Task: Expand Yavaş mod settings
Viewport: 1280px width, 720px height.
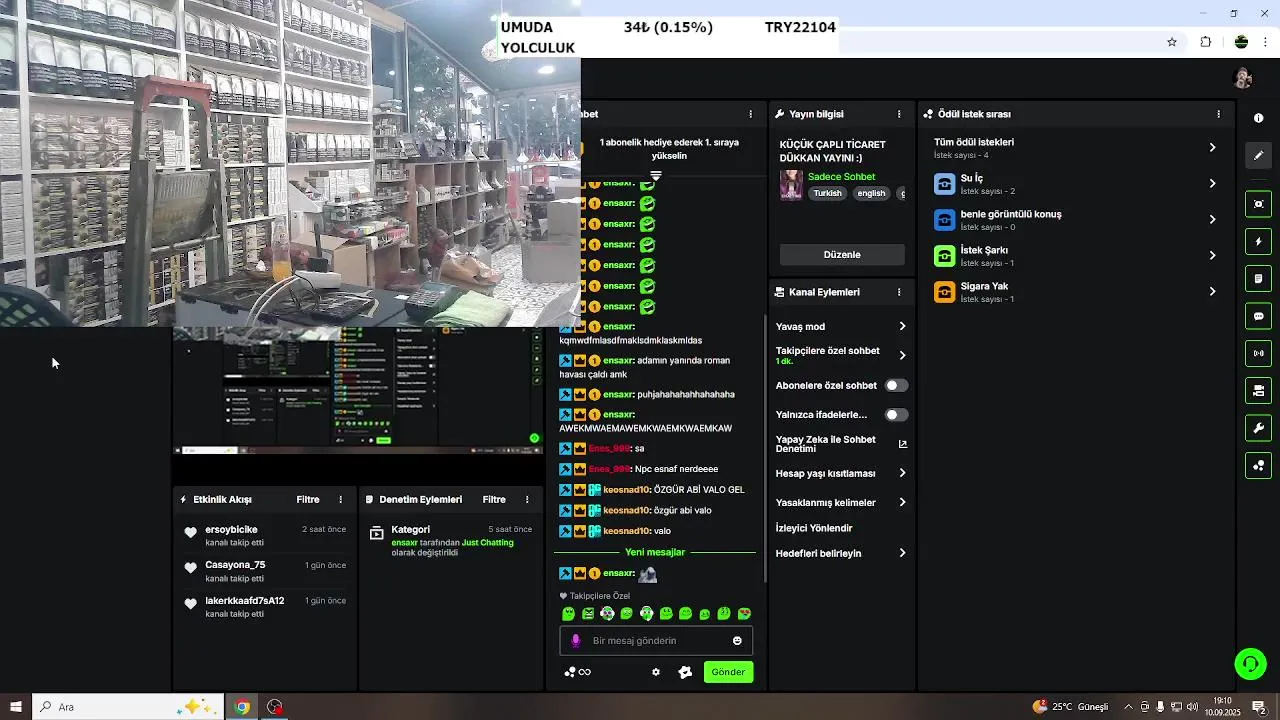Action: [x=841, y=326]
